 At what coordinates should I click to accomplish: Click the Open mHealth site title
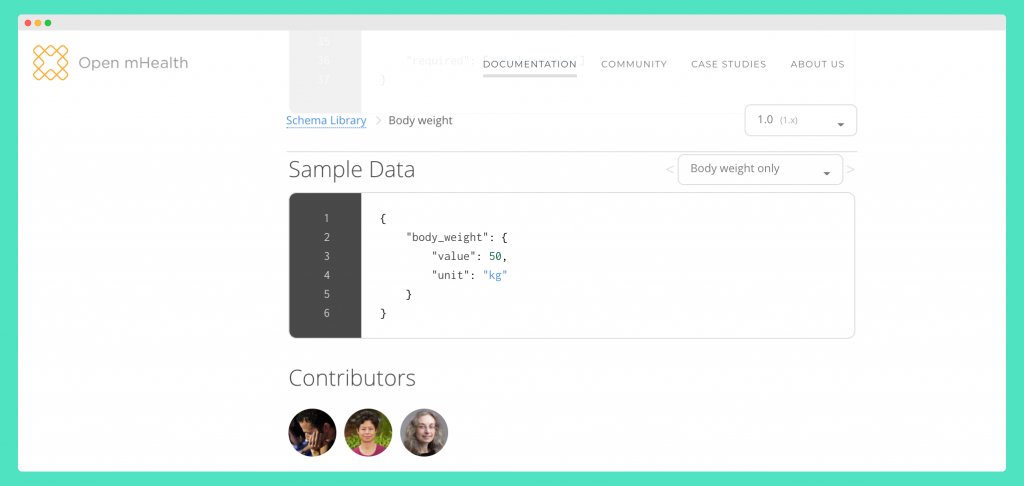click(133, 63)
